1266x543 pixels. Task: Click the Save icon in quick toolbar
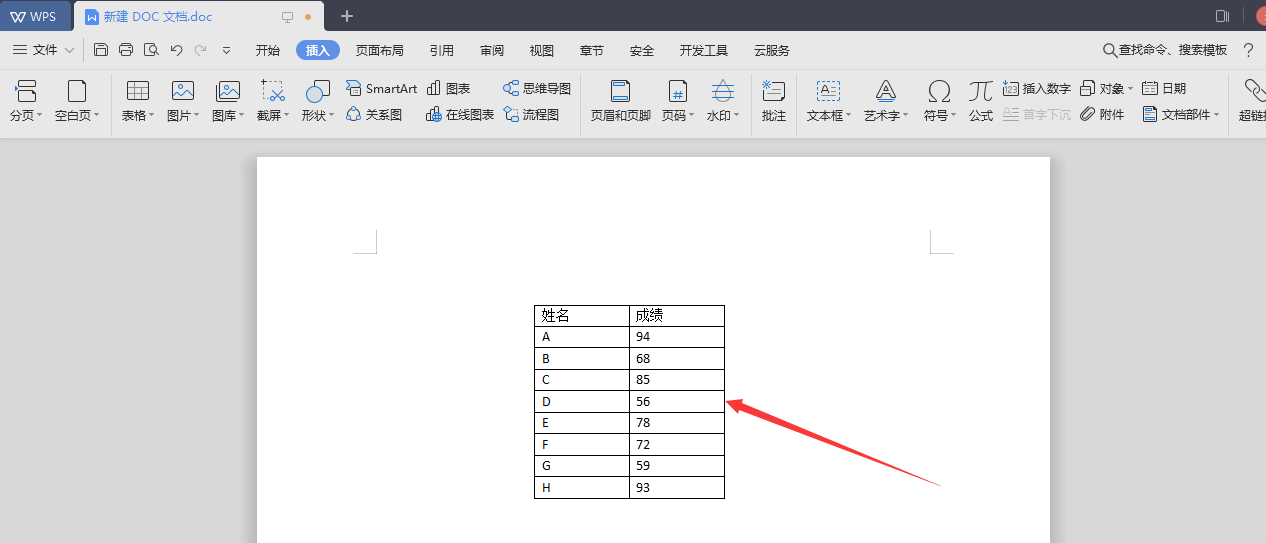pos(101,50)
